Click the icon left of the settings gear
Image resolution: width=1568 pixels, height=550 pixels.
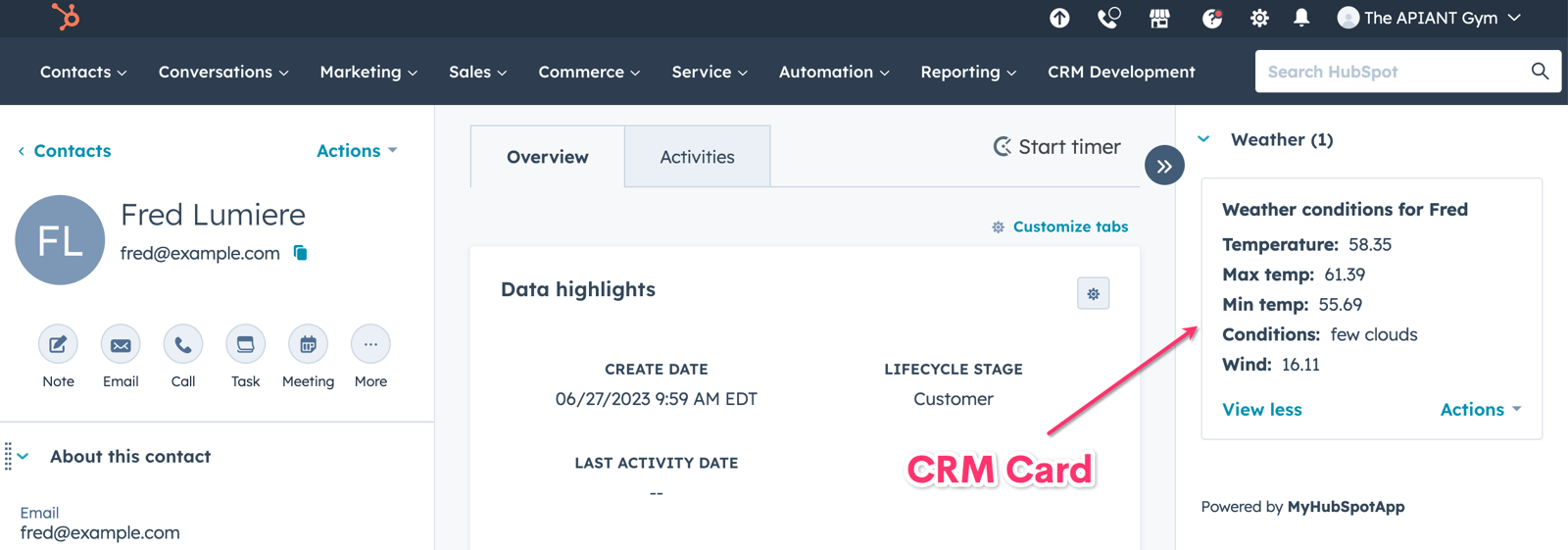point(1212,18)
